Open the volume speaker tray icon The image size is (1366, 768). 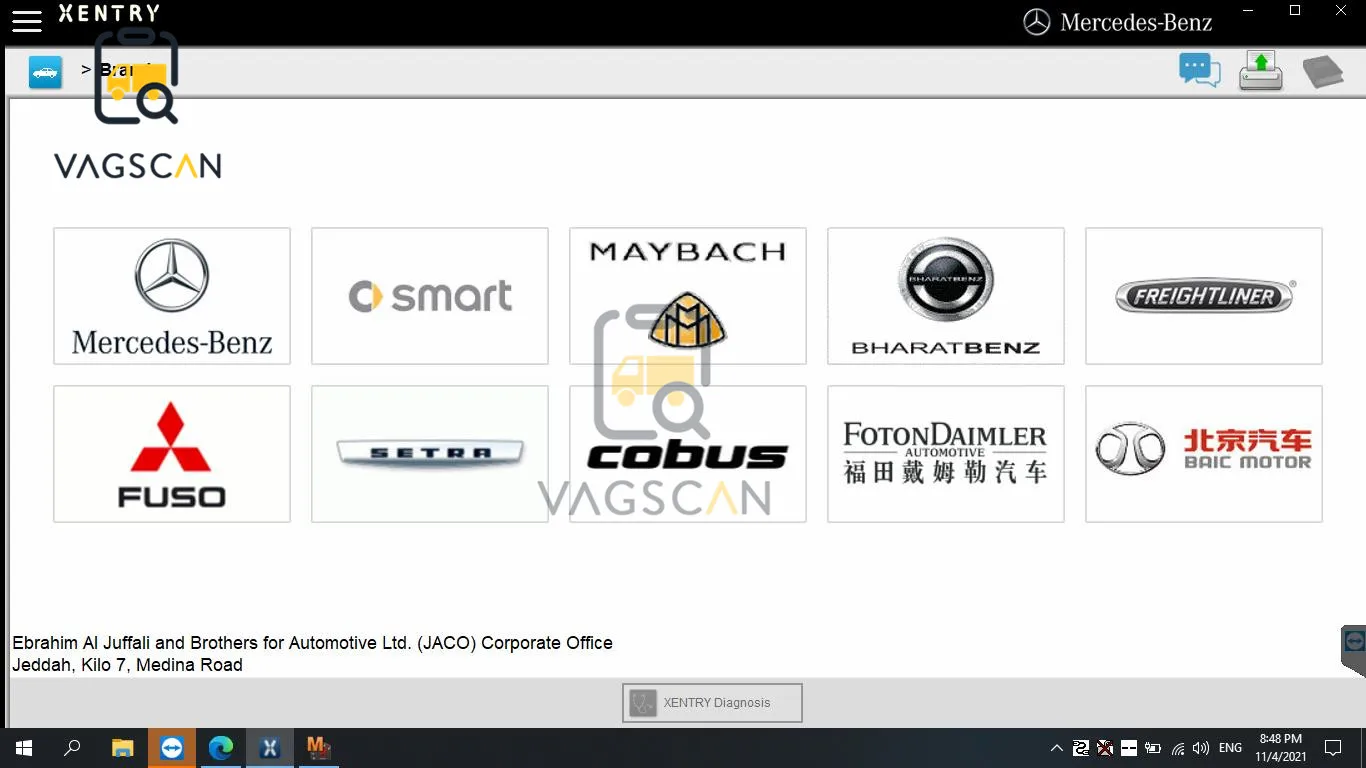[1201, 748]
